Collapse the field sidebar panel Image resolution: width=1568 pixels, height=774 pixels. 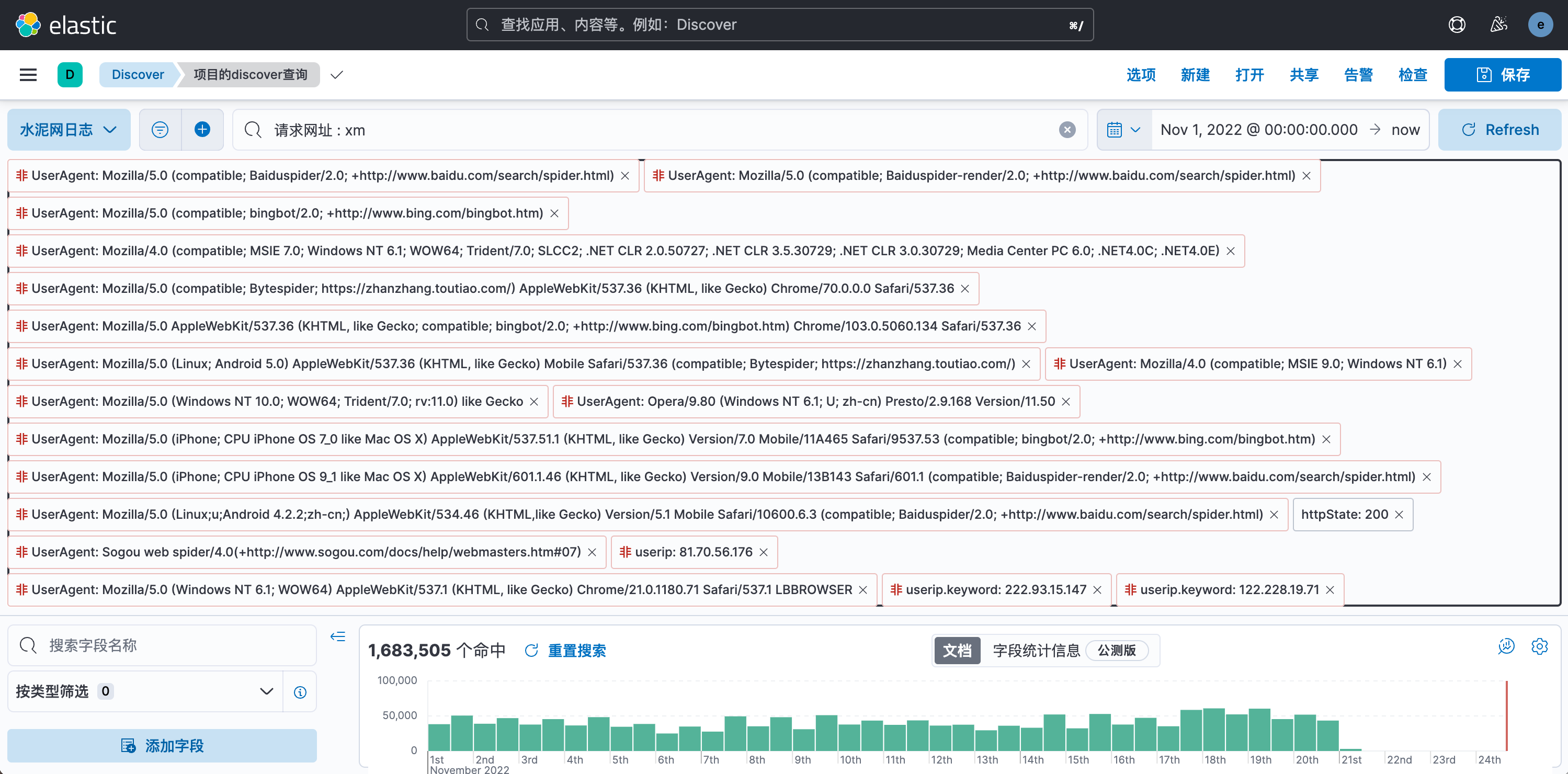(338, 636)
